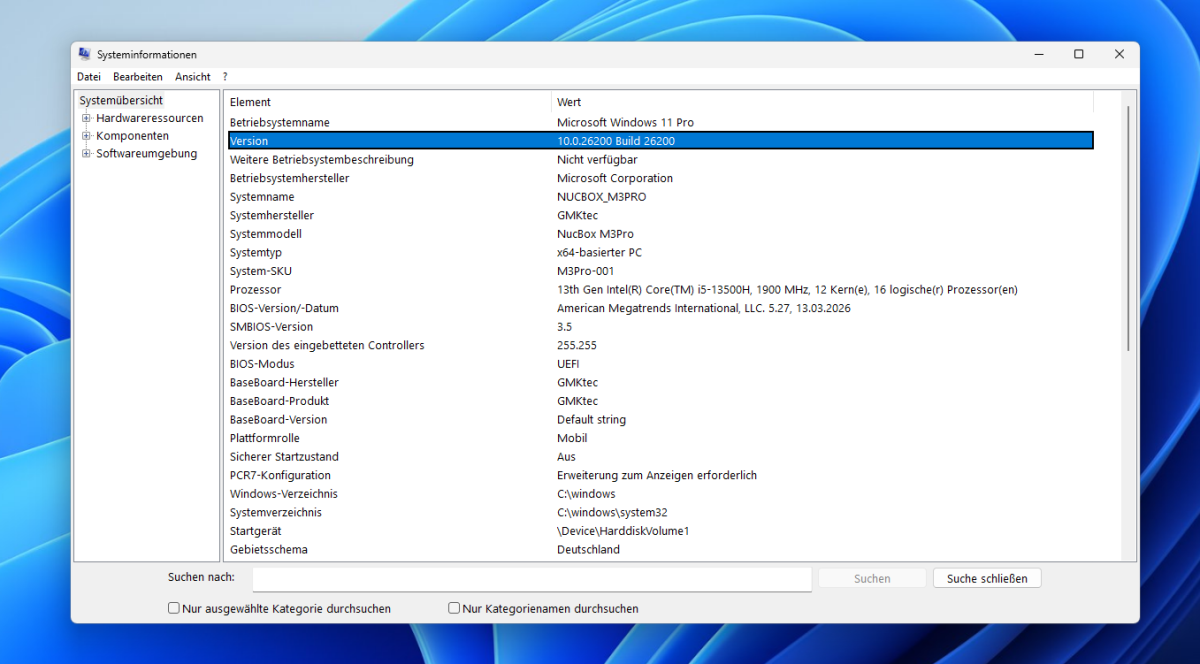The image size is (1200, 664).
Task: Click the value x64-basierter PC
Action: click(x=599, y=252)
